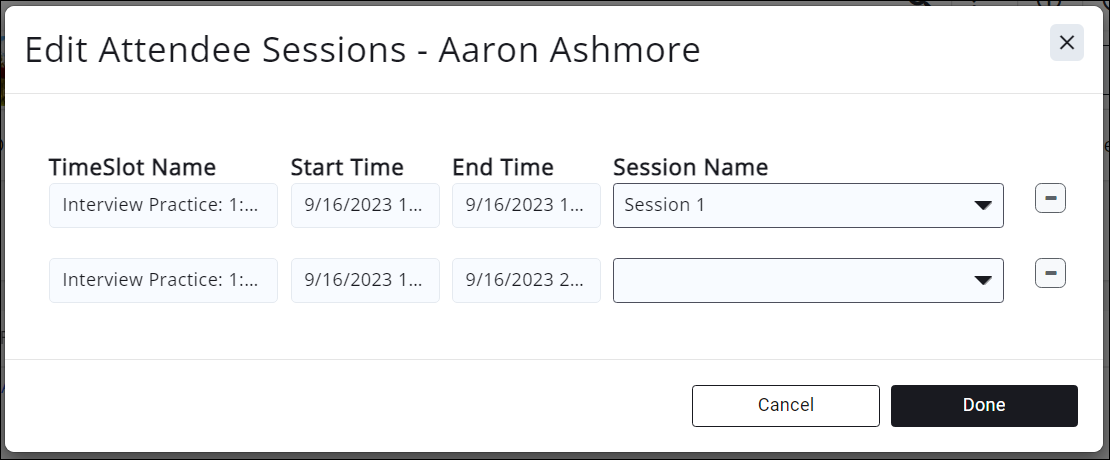The width and height of the screenshot is (1110, 460).
Task: Click the Start Time column header
Action: point(347,167)
